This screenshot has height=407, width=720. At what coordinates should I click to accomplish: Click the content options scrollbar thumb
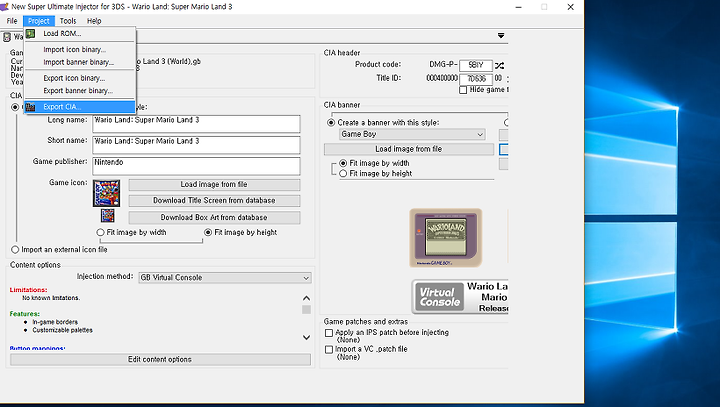tap(306, 310)
